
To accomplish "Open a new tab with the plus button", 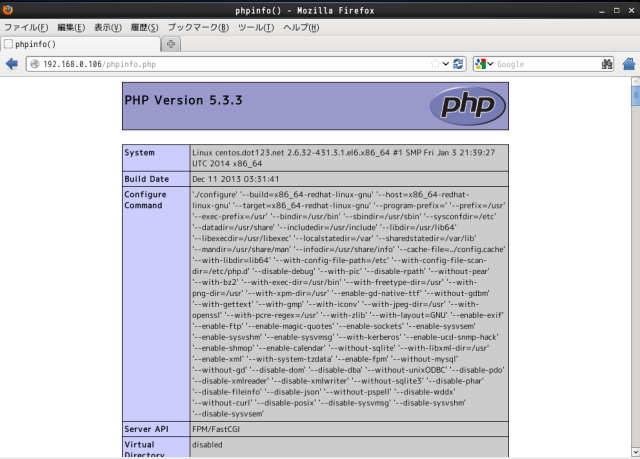I will [171, 44].
